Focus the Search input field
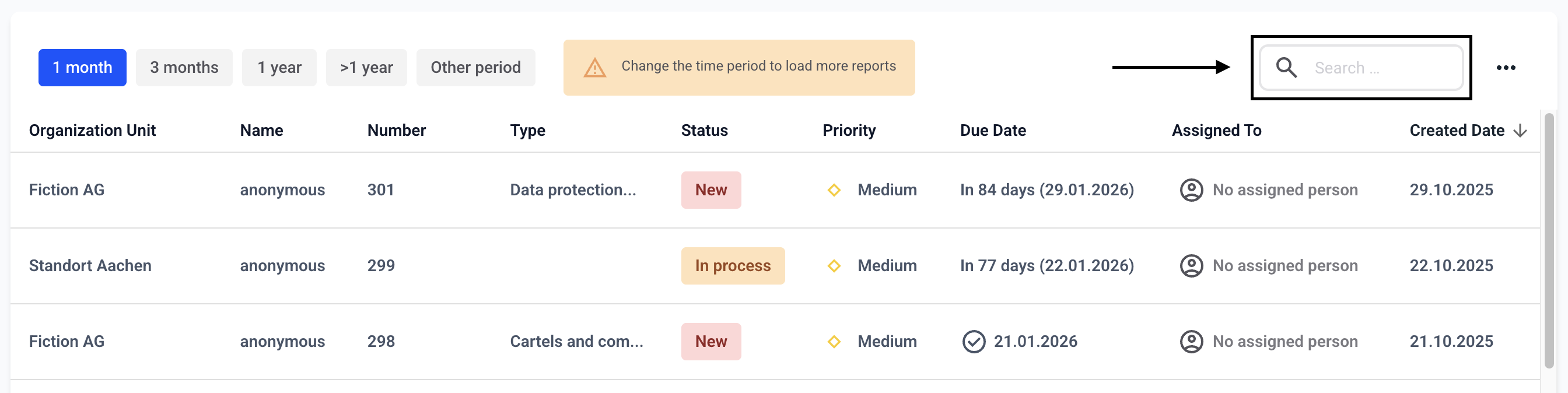This screenshot has height=393, width=1568. pyautogui.click(x=1382, y=68)
